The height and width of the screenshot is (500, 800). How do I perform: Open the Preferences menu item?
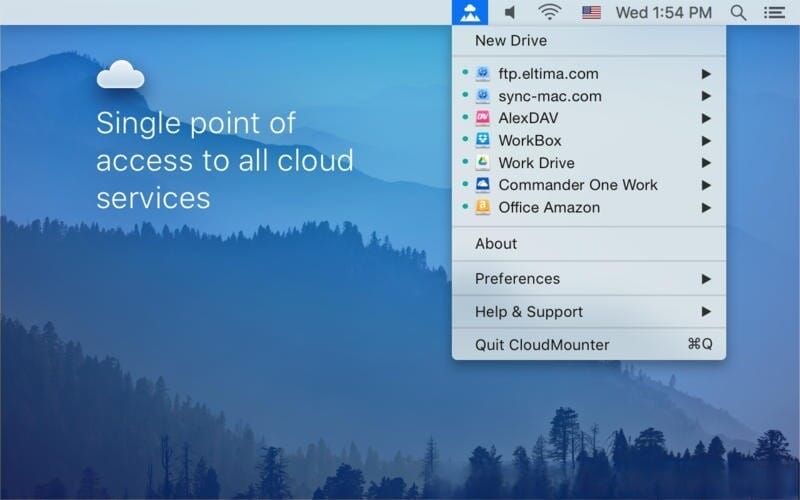coord(589,279)
